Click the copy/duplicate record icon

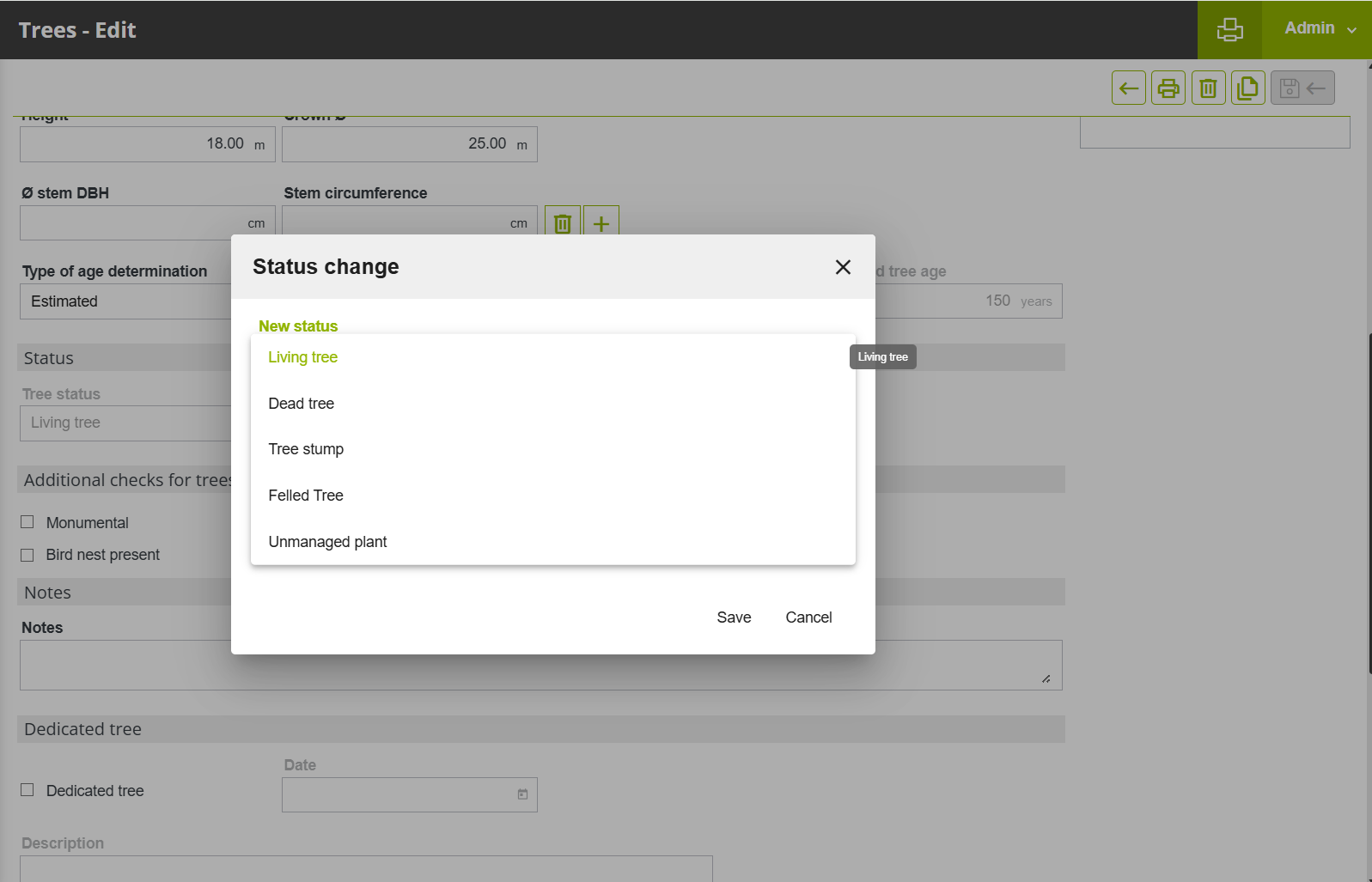tap(1247, 88)
